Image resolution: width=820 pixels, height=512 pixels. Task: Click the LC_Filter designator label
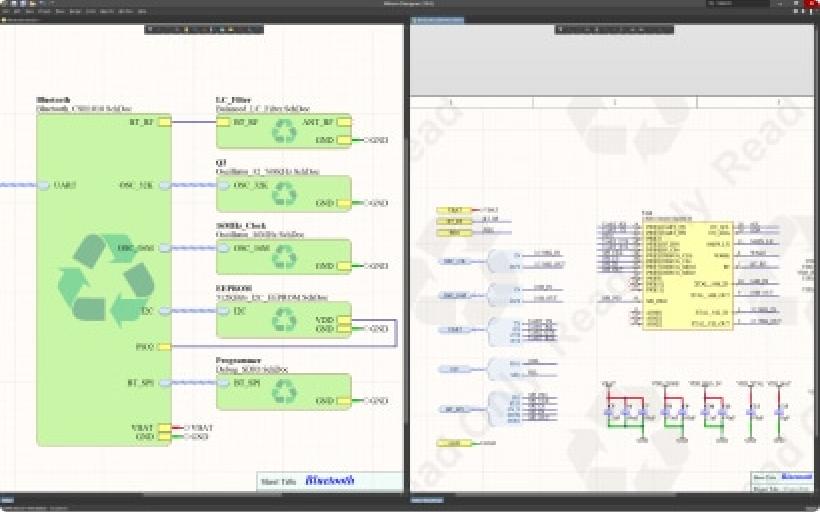tap(234, 100)
